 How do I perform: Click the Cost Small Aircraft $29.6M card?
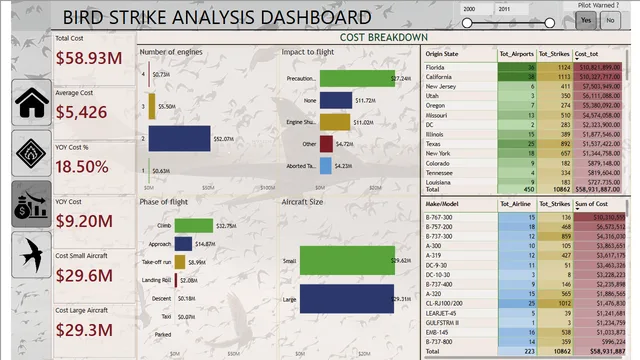[x=94, y=277]
